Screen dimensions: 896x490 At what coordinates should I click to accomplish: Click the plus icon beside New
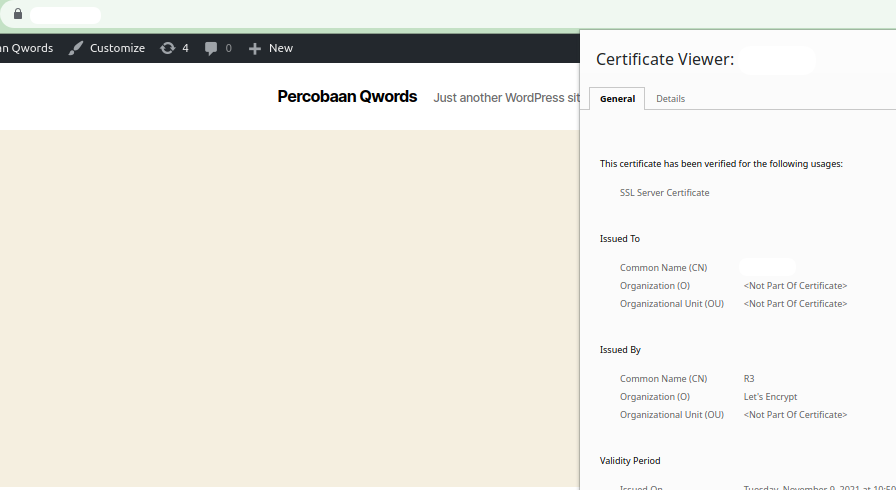click(x=255, y=48)
